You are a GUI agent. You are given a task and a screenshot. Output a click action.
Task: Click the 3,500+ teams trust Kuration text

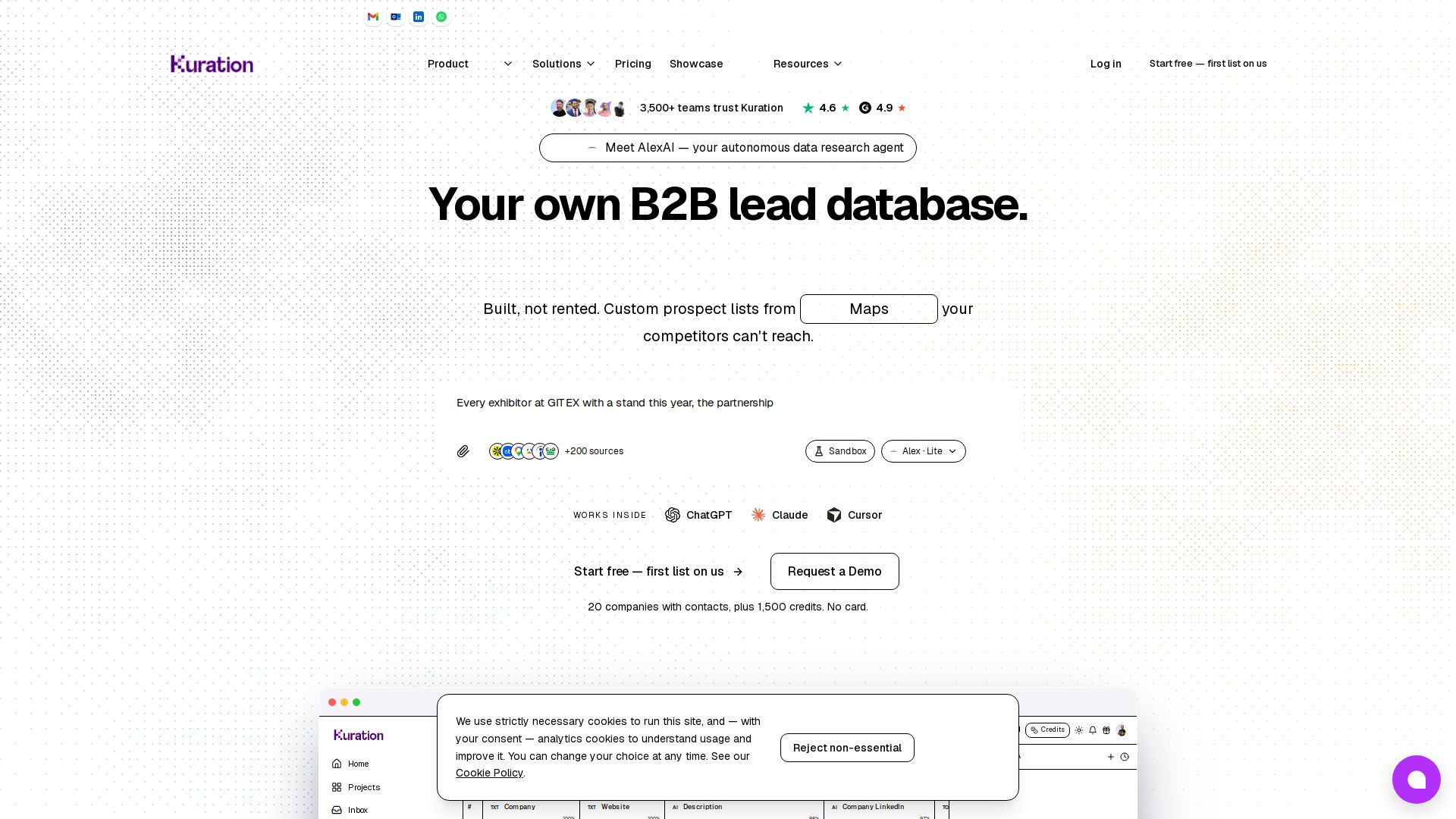[x=711, y=108]
